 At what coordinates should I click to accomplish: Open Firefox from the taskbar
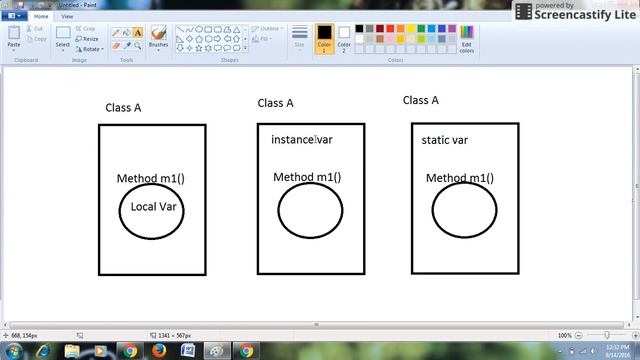[159, 351]
